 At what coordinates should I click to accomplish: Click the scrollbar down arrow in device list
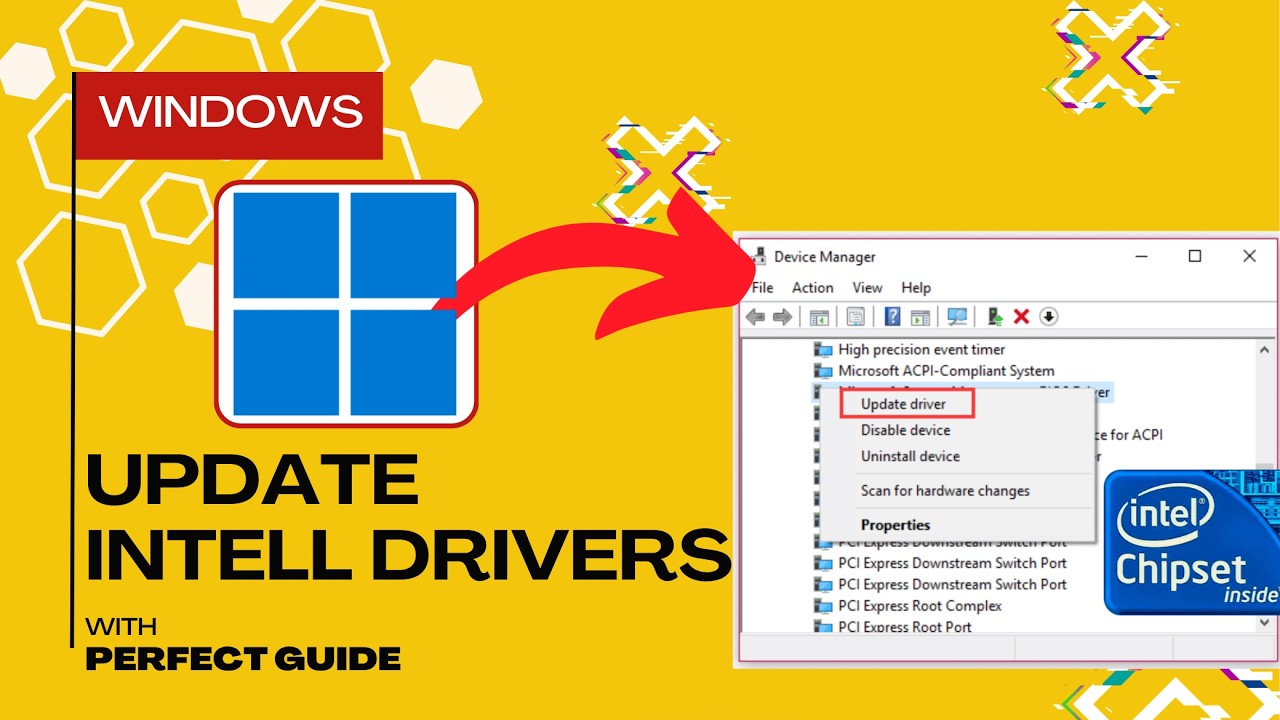click(x=1264, y=624)
